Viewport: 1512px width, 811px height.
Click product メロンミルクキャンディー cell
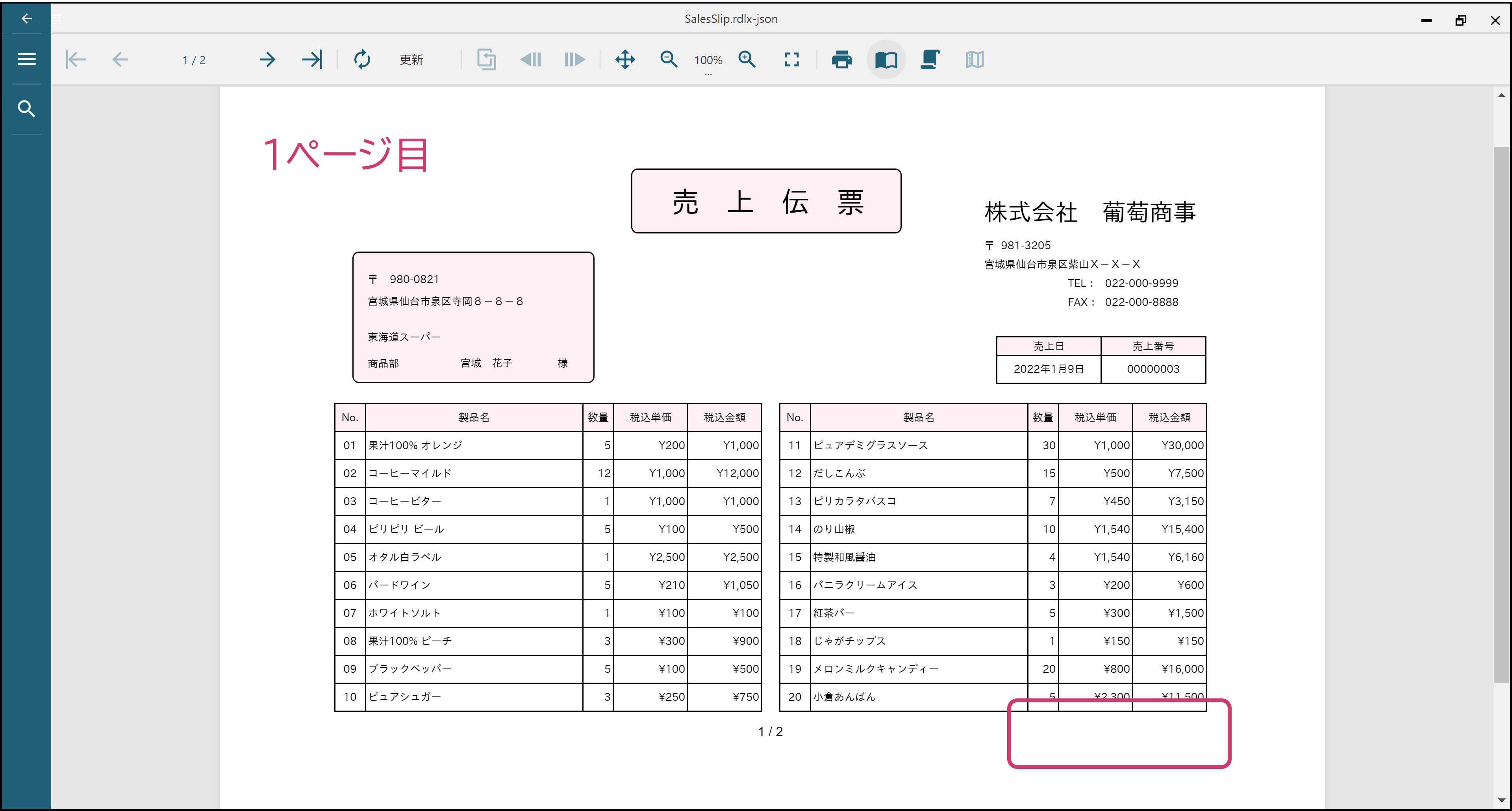(x=919, y=669)
